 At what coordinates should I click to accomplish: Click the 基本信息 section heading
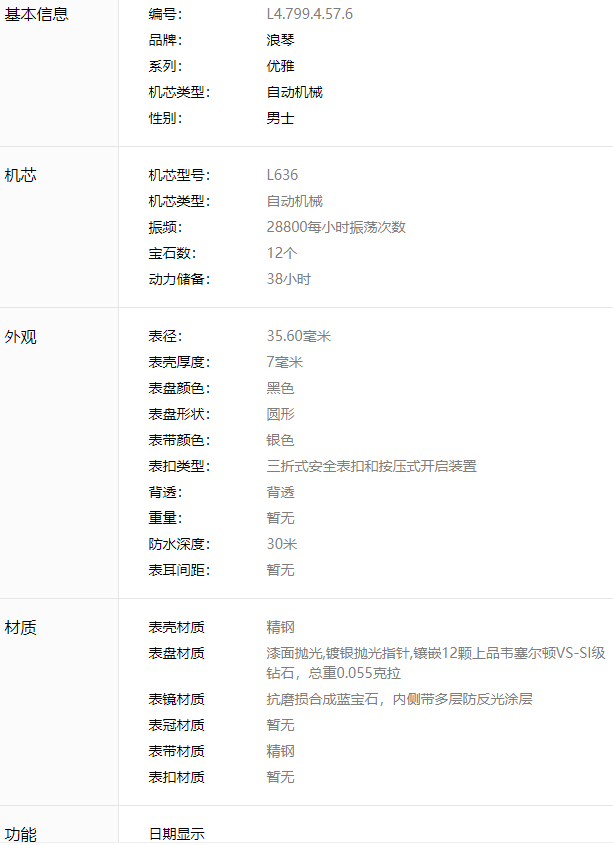pos(37,14)
